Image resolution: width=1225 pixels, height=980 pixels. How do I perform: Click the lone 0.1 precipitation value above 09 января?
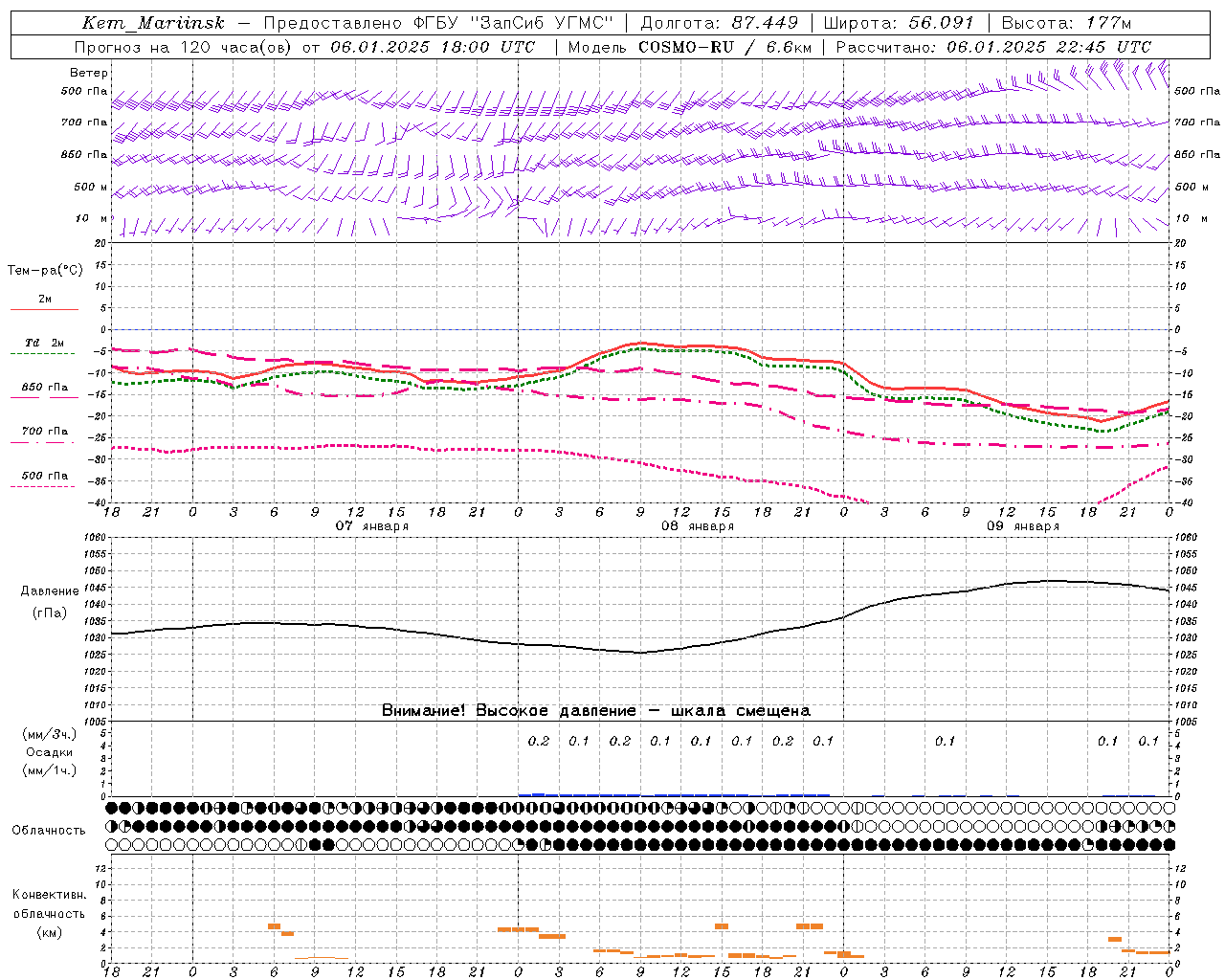tap(945, 741)
